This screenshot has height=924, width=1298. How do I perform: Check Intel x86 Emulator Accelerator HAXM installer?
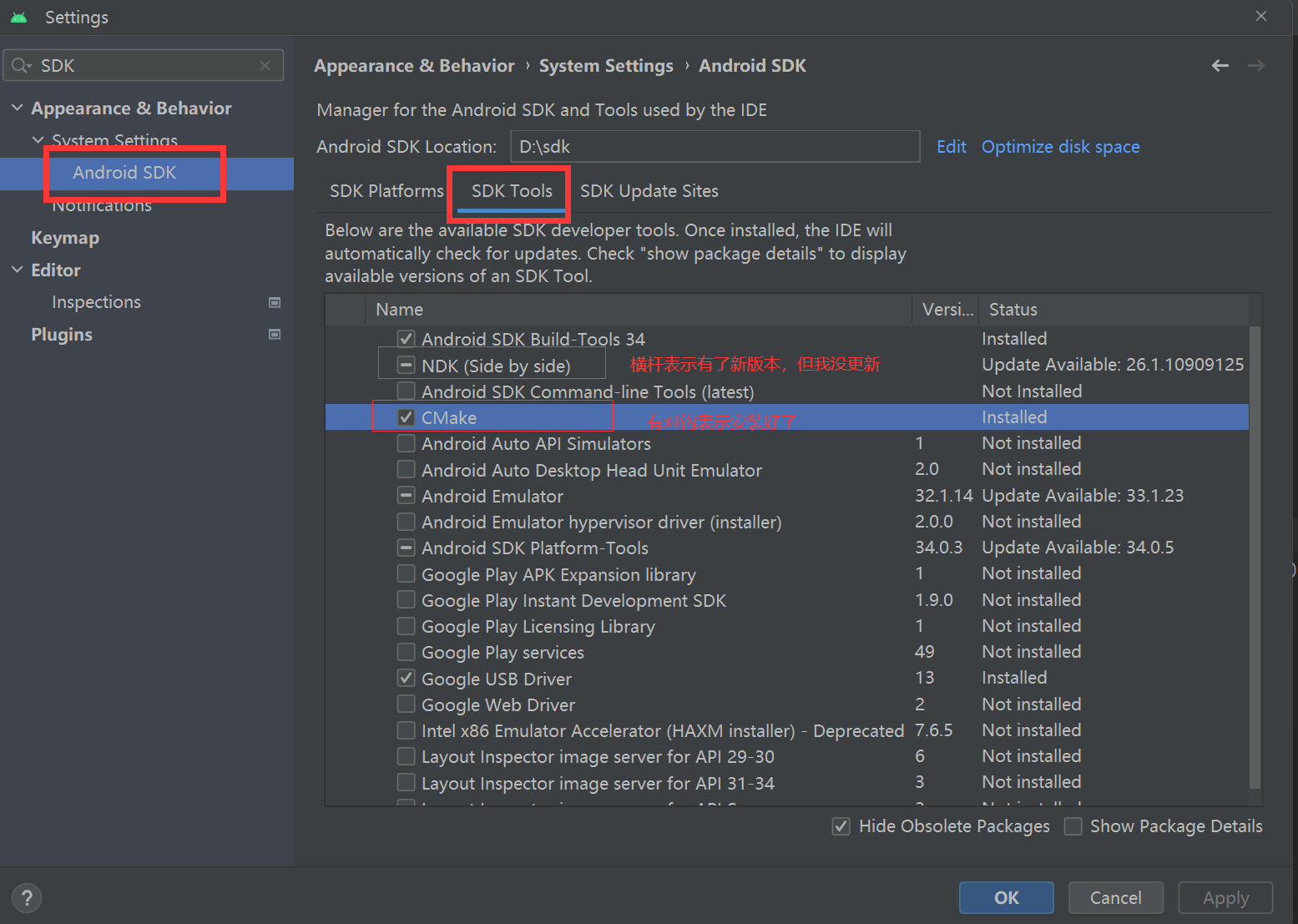406,730
